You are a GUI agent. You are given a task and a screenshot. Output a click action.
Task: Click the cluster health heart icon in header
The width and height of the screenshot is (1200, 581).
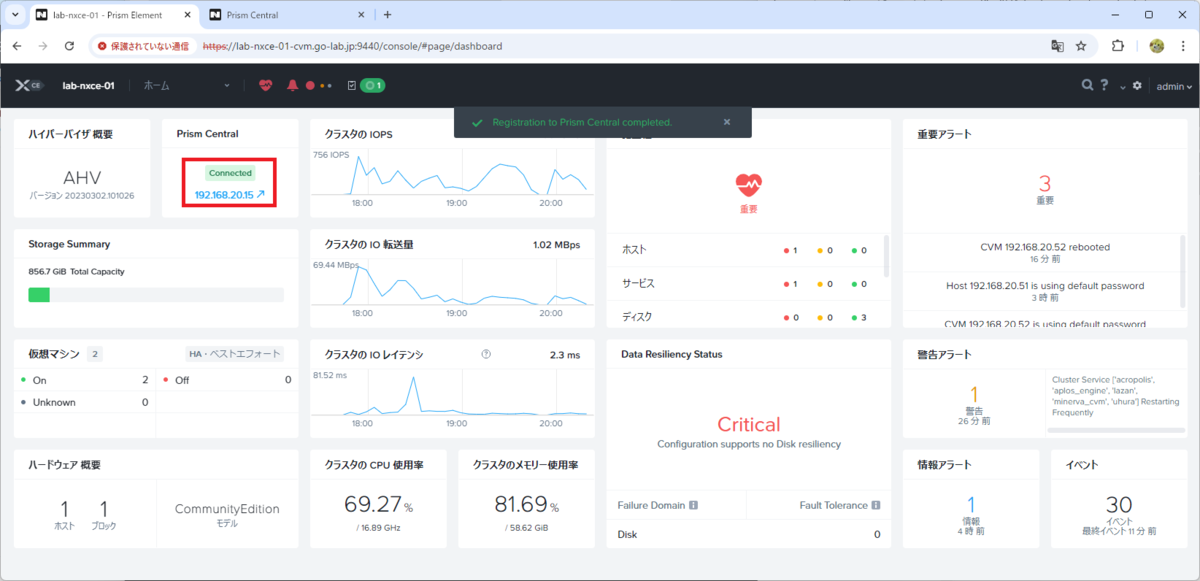click(265, 86)
